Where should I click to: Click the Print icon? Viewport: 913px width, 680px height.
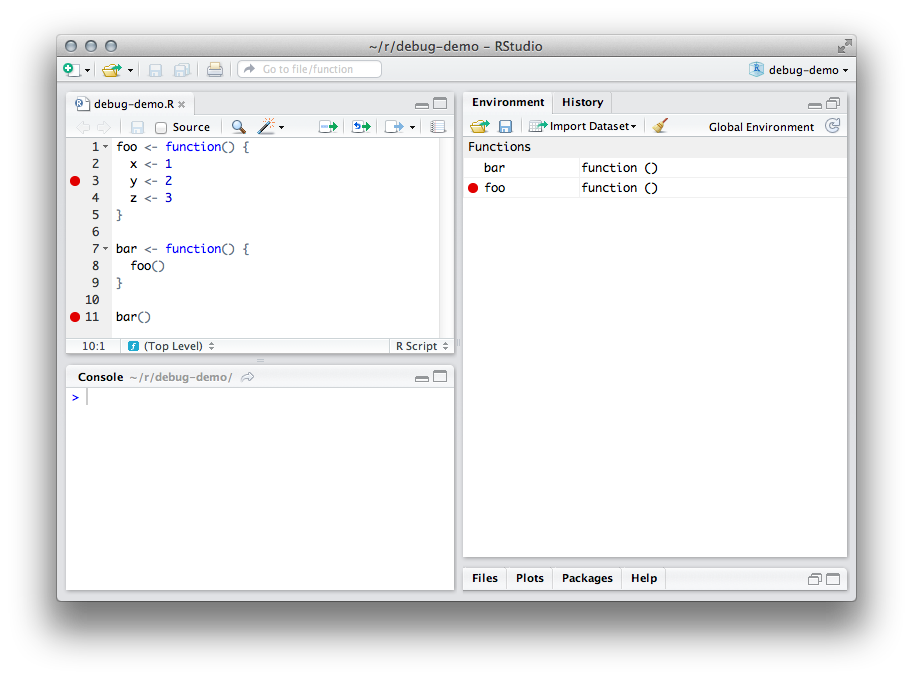[215, 70]
